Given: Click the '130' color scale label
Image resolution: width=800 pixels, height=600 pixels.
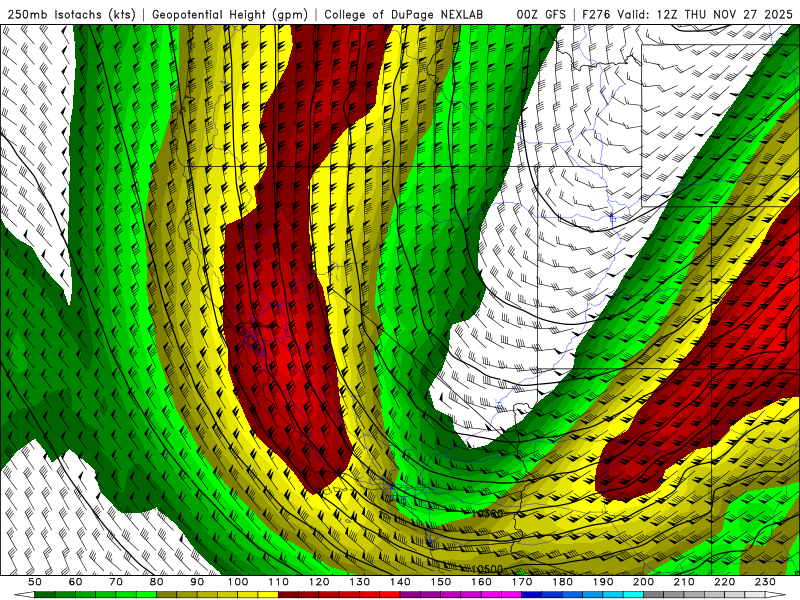Looking at the screenshot, I should [360, 582].
